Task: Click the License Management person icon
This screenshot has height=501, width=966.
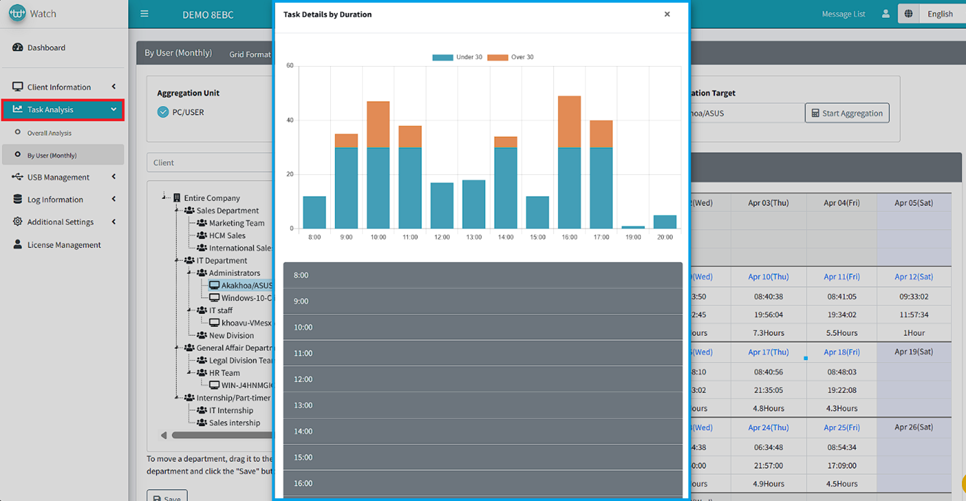Action: (17, 245)
